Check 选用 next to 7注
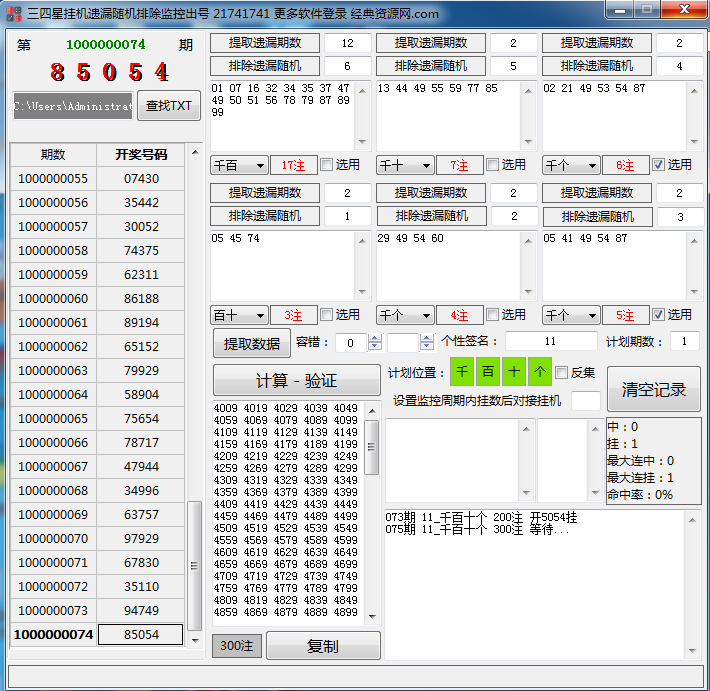This screenshot has height=691, width=710. point(492,164)
